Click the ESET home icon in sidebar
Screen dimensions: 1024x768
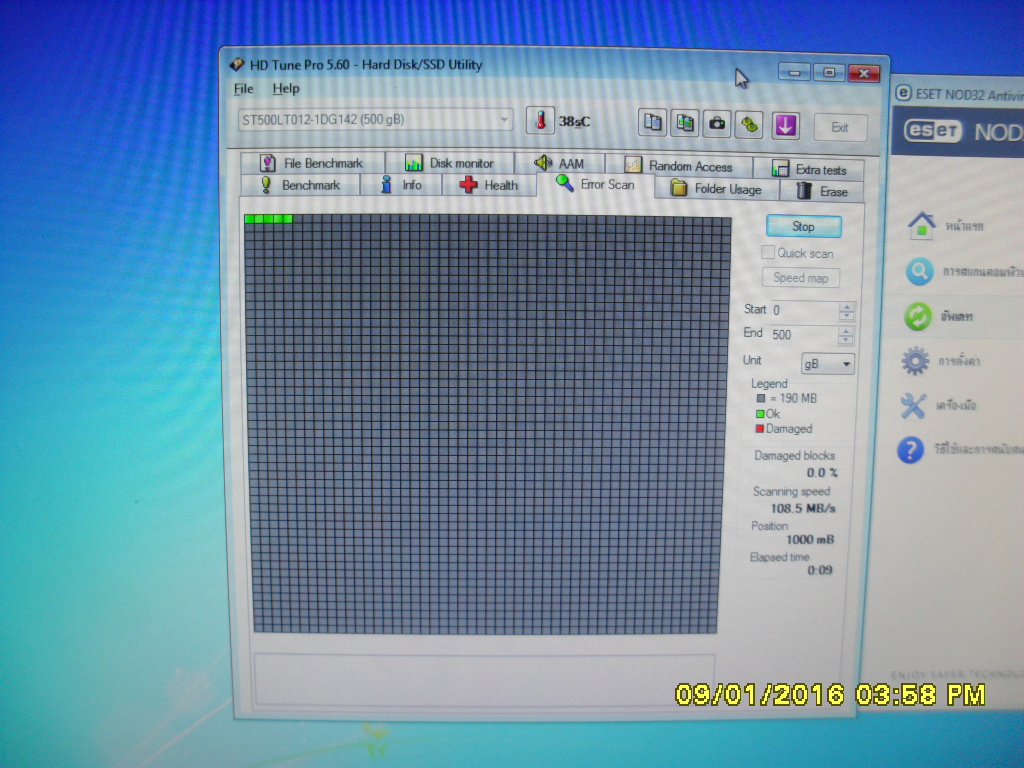point(921,226)
